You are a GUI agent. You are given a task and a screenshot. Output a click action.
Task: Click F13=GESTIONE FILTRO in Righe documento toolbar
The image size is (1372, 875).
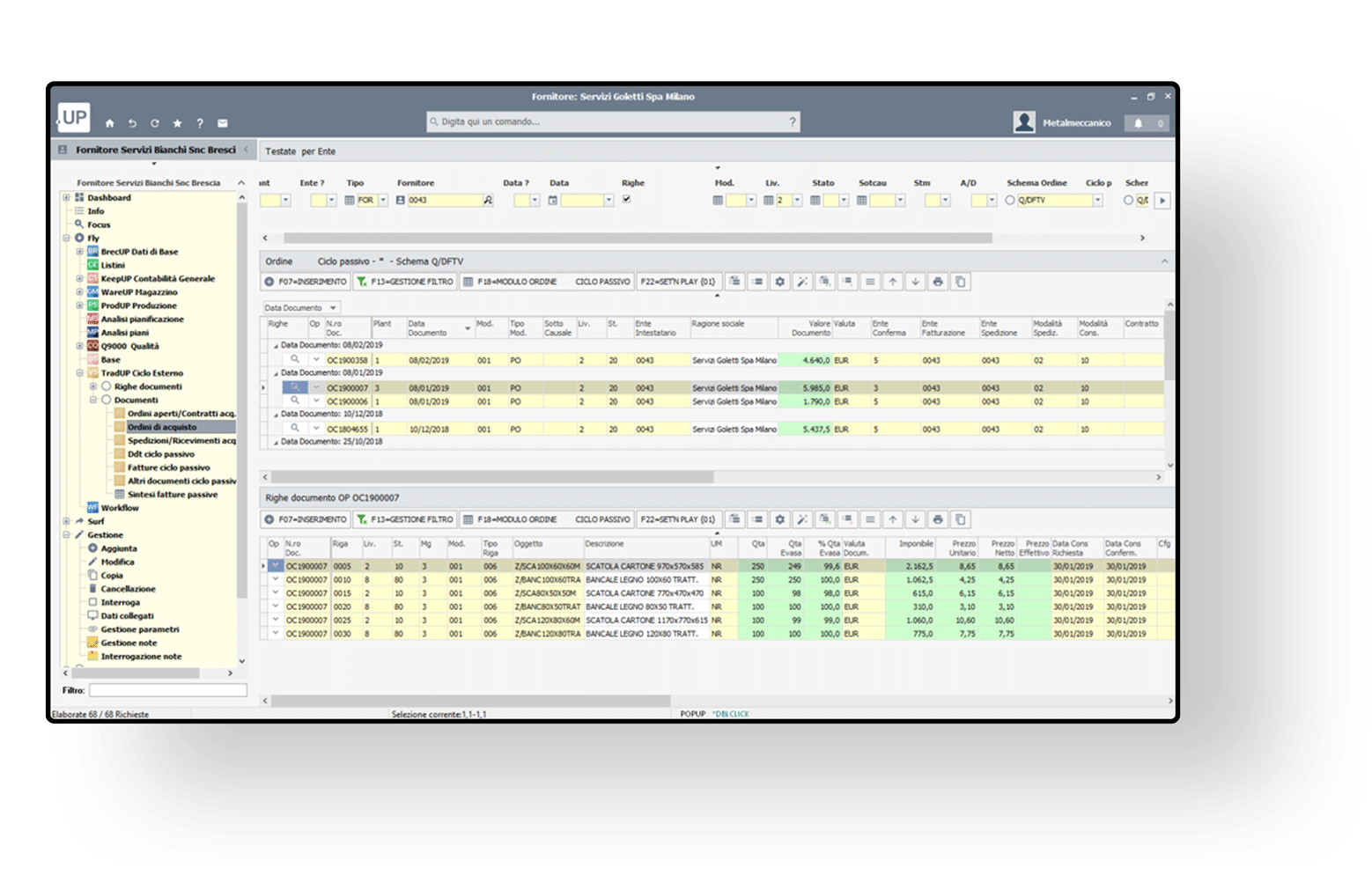[405, 519]
